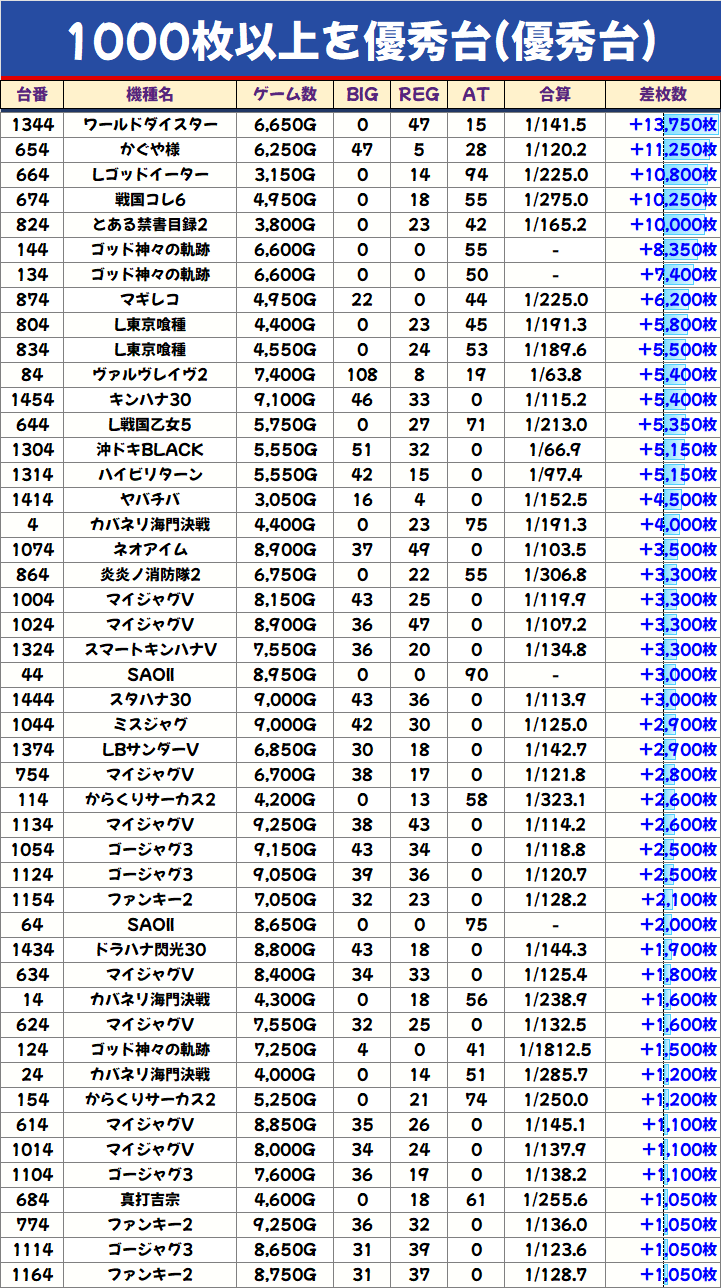Viewport: 721px width, 1288px height.
Task: Select machine name スタハナ30
Action: pyautogui.click(x=150, y=700)
